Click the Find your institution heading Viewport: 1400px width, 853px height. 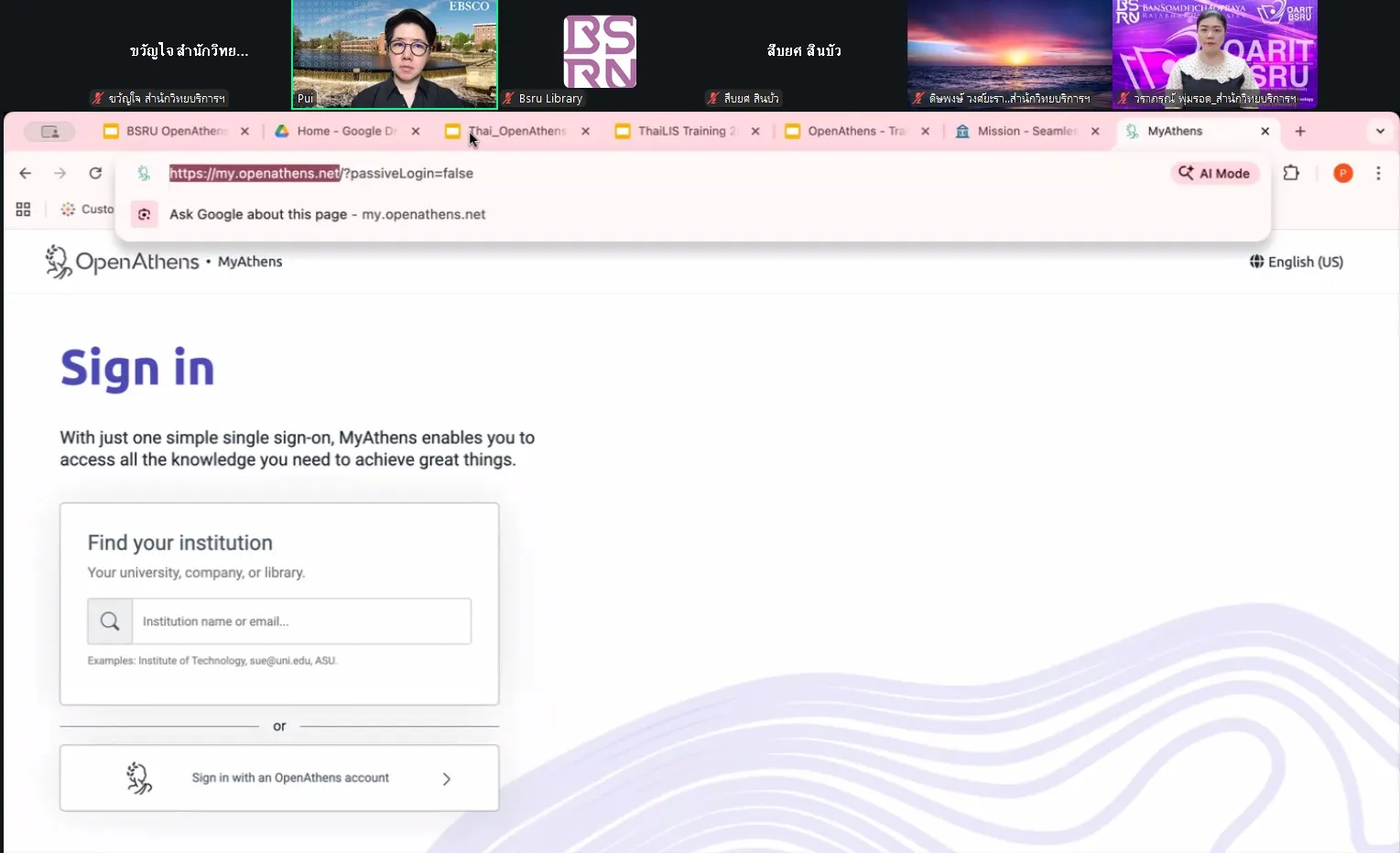tap(180, 543)
